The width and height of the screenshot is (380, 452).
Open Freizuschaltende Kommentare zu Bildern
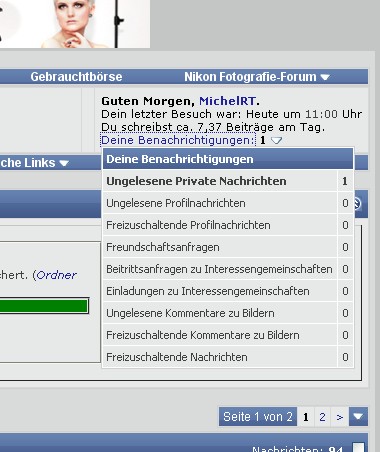(x=203, y=335)
